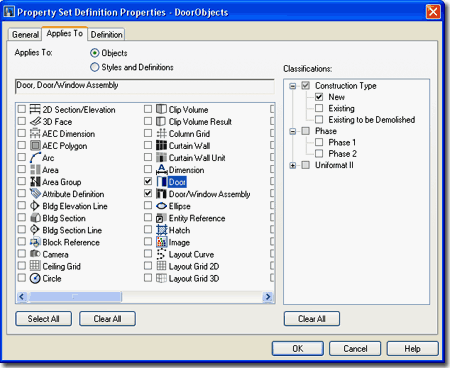Click the Bldg Section icon
Image resolution: width=450 pixels, height=368 pixels.
[35, 218]
